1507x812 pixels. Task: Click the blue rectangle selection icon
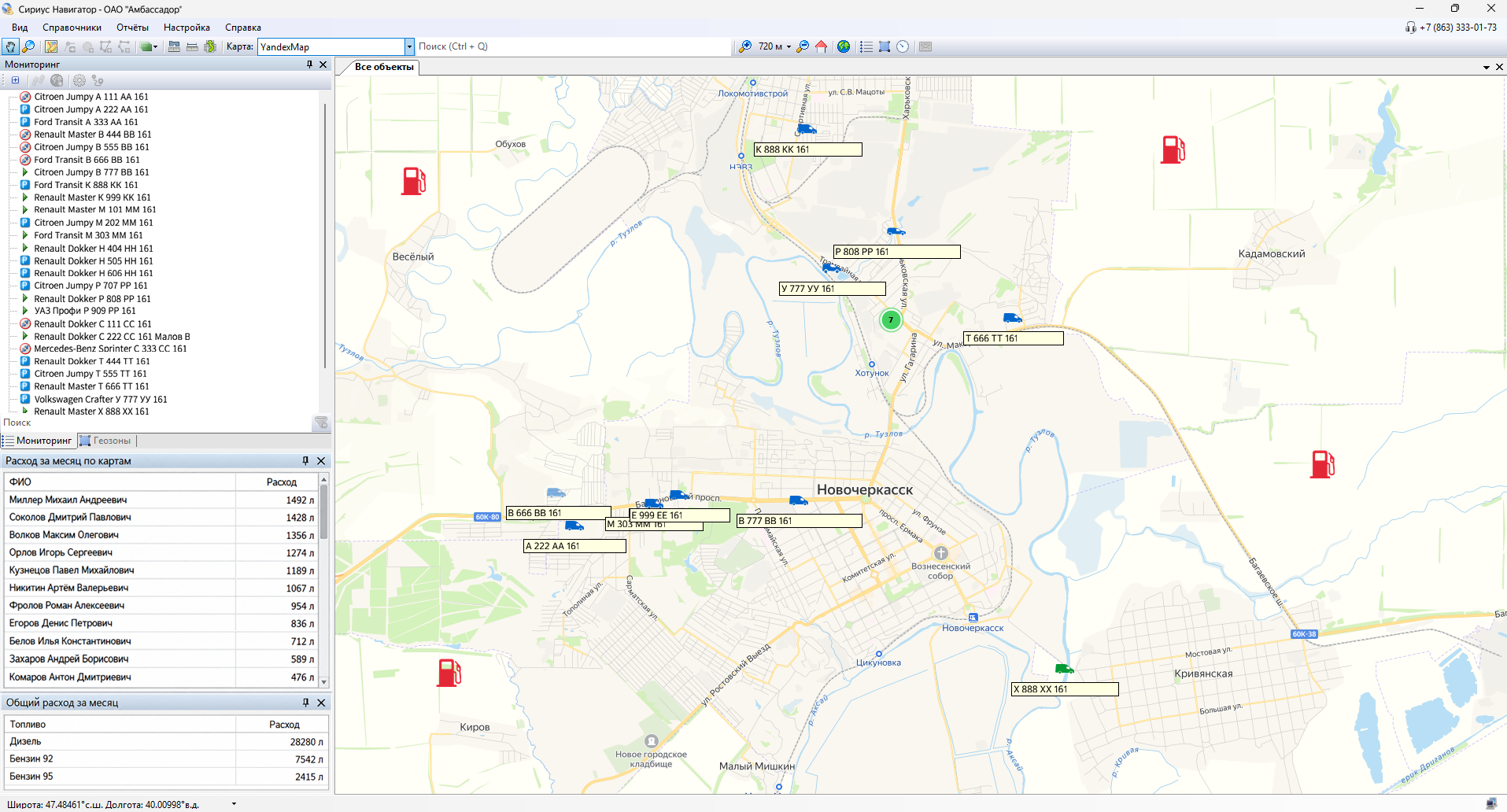[x=885, y=46]
